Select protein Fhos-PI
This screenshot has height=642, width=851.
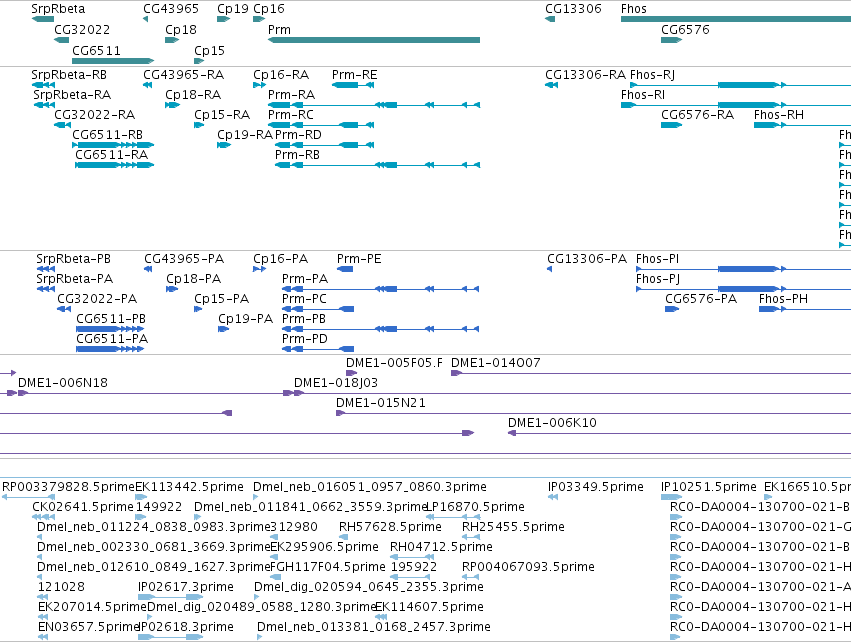coord(657,259)
